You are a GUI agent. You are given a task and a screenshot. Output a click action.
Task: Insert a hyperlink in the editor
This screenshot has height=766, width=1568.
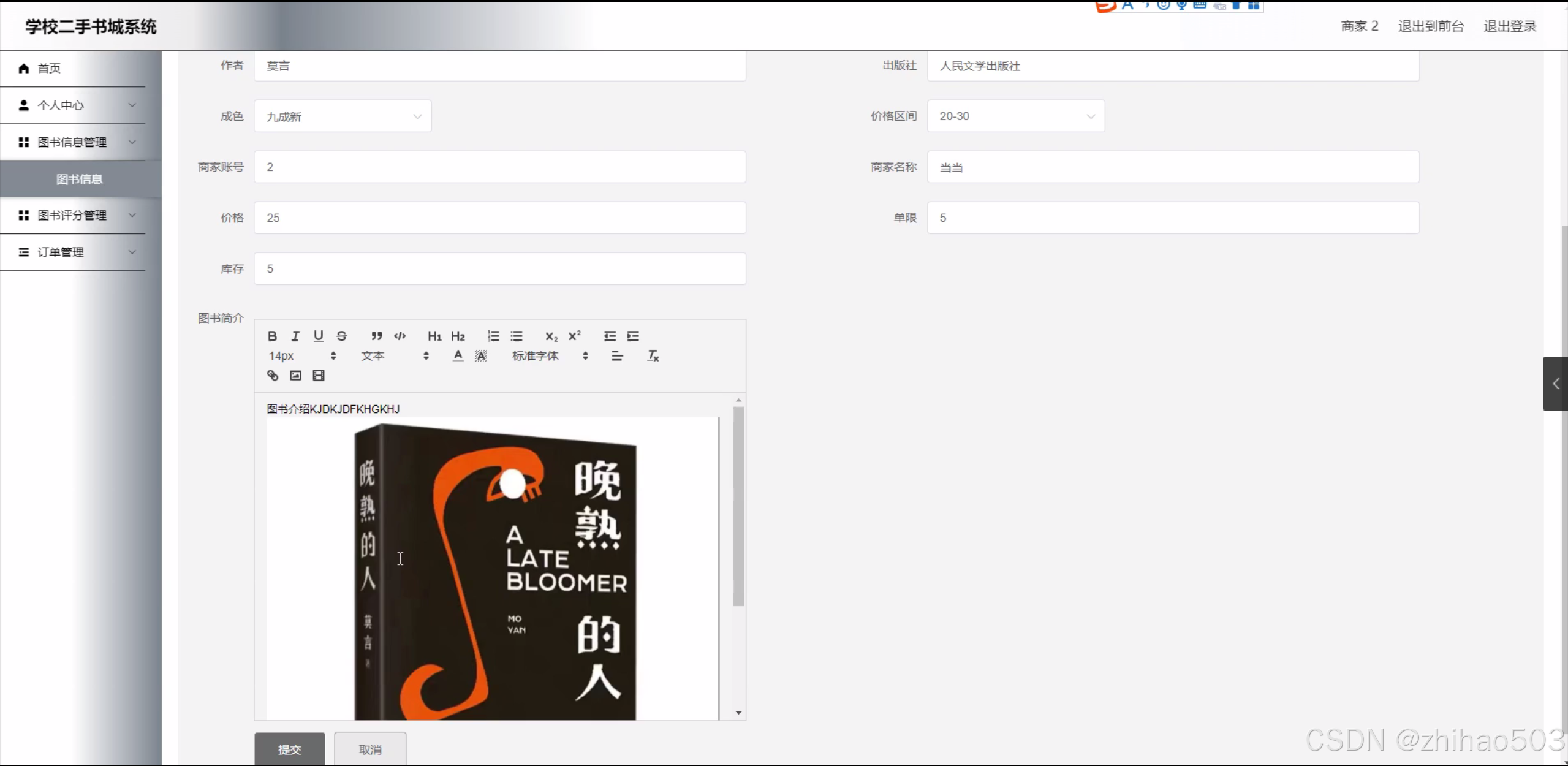(273, 376)
